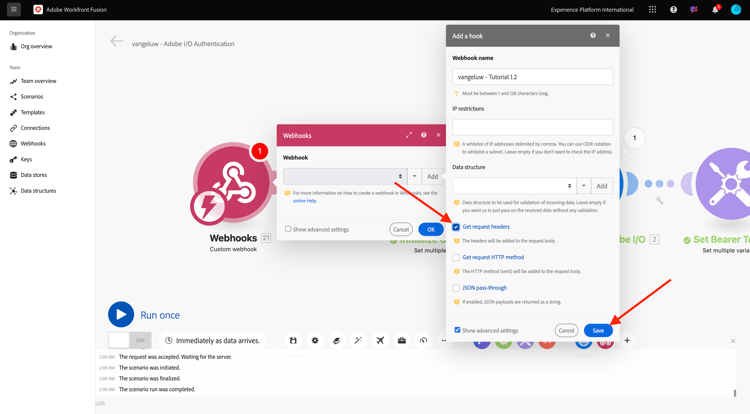The height and width of the screenshot is (414, 750).
Task: Click the plus icon in bottom toolbar
Action: pyautogui.click(x=627, y=340)
